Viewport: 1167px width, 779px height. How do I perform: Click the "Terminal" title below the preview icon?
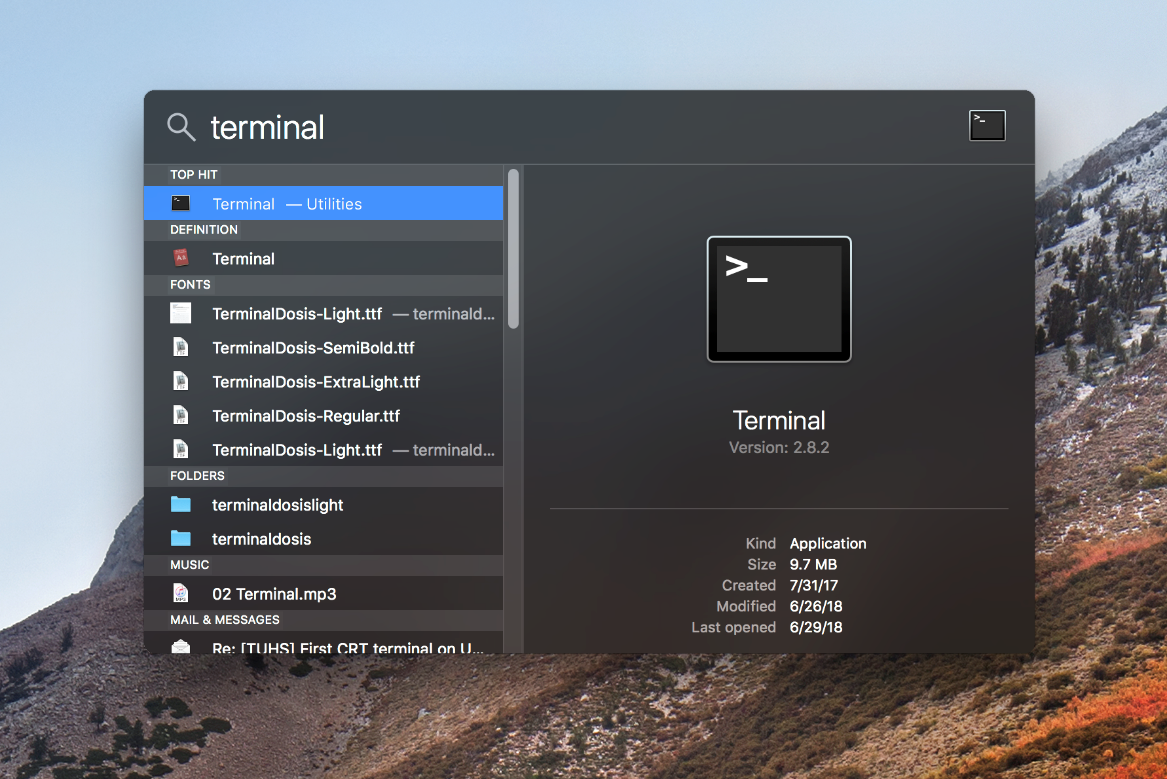(779, 420)
